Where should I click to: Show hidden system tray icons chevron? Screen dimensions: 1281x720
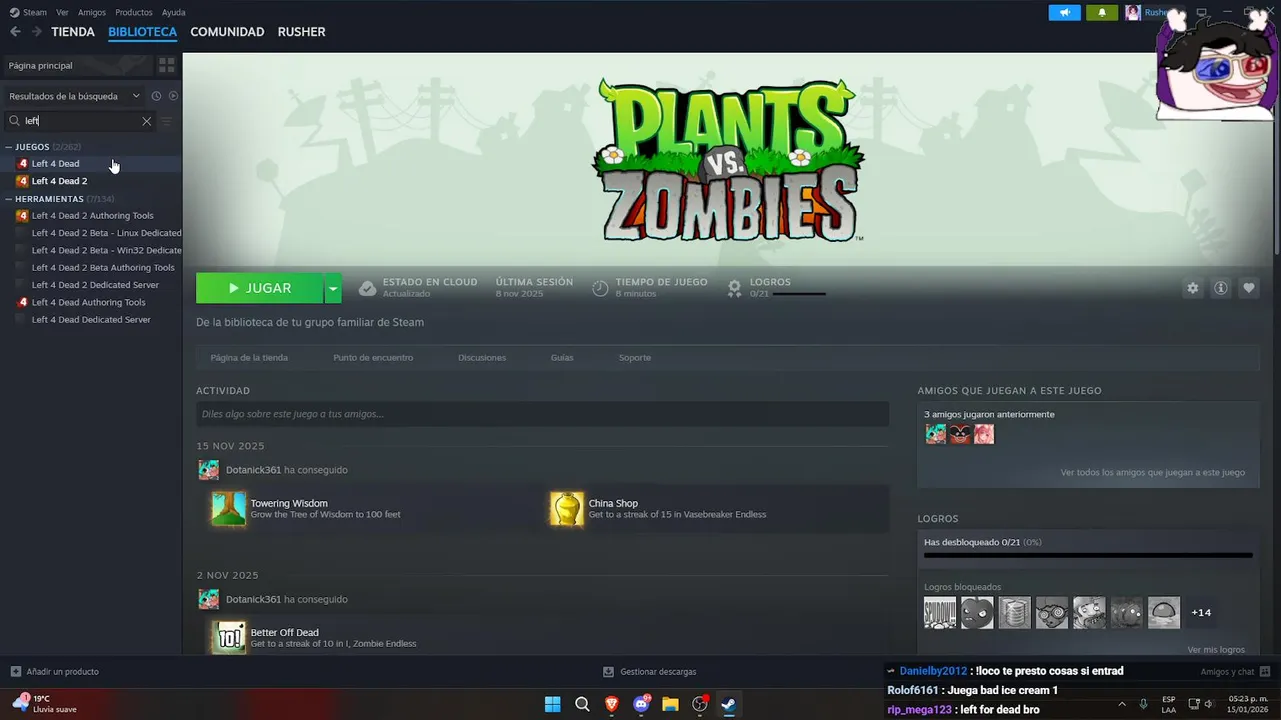coord(1121,704)
